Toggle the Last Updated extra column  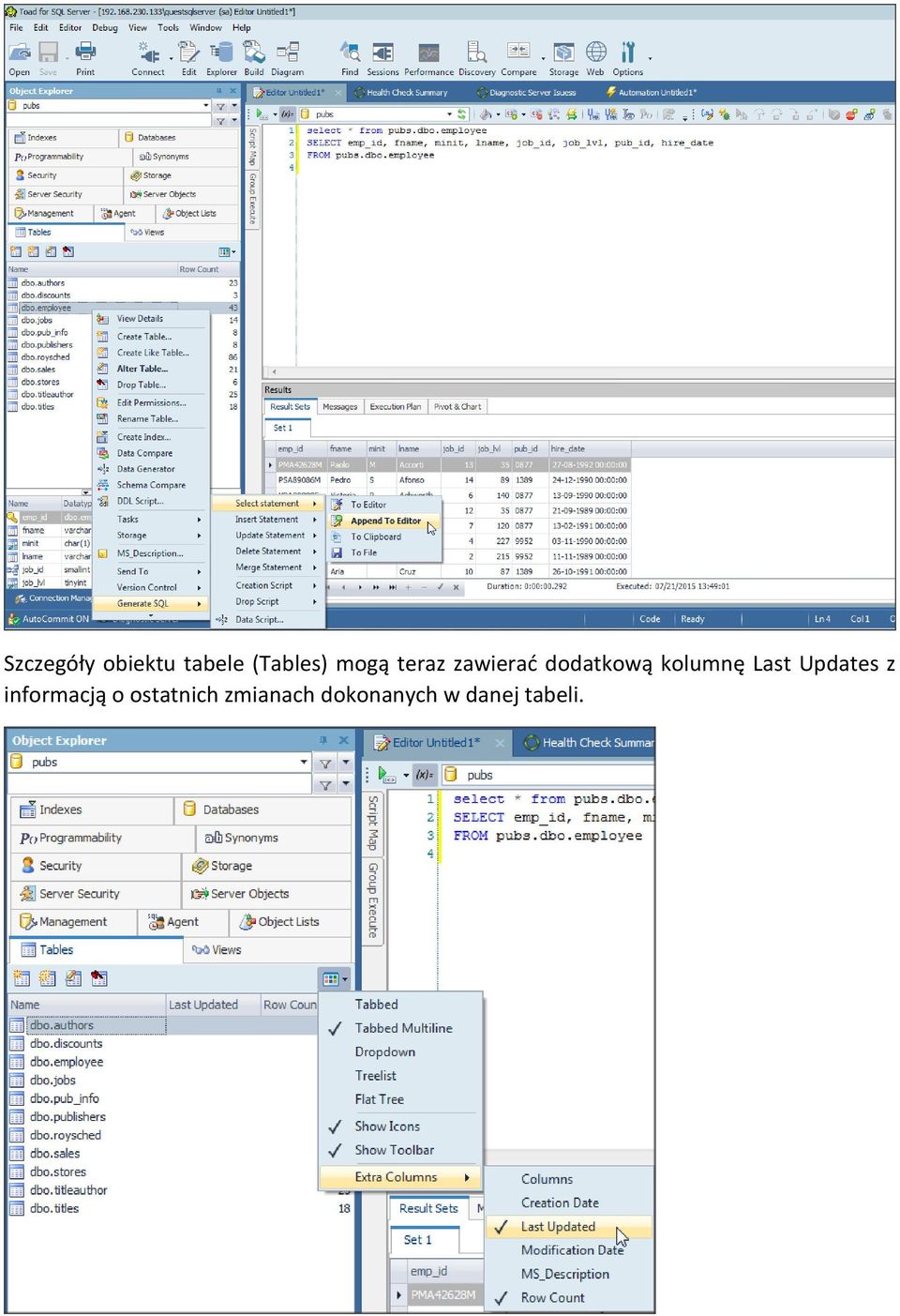tap(570, 1227)
